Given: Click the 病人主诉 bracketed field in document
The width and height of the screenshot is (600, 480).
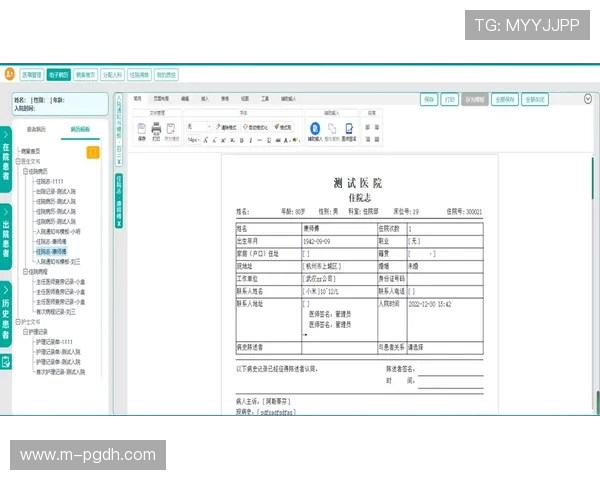Looking at the screenshot, I should pos(276,402).
